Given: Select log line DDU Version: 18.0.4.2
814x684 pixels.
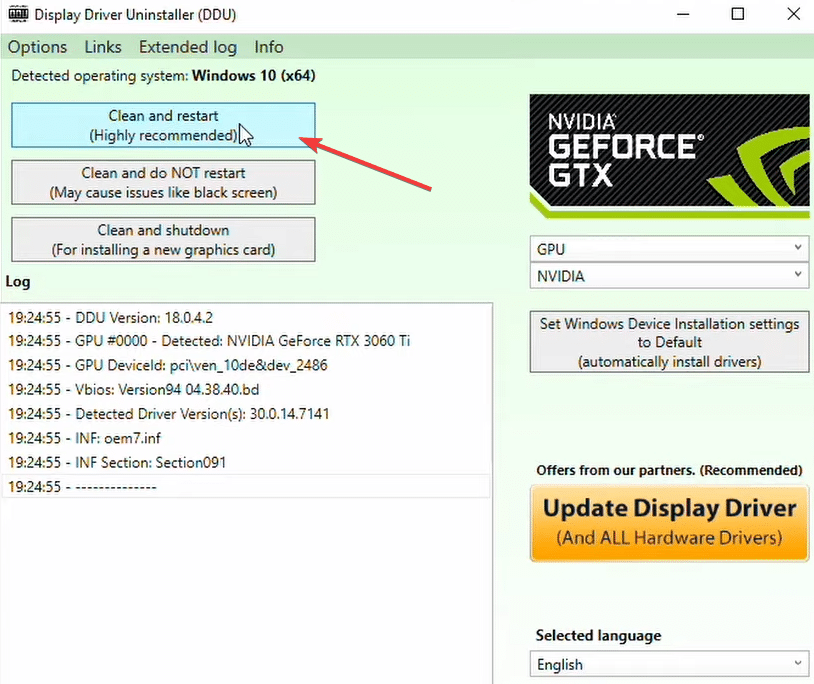Looking at the screenshot, I should pyautogui.click(x=246, y=317).
